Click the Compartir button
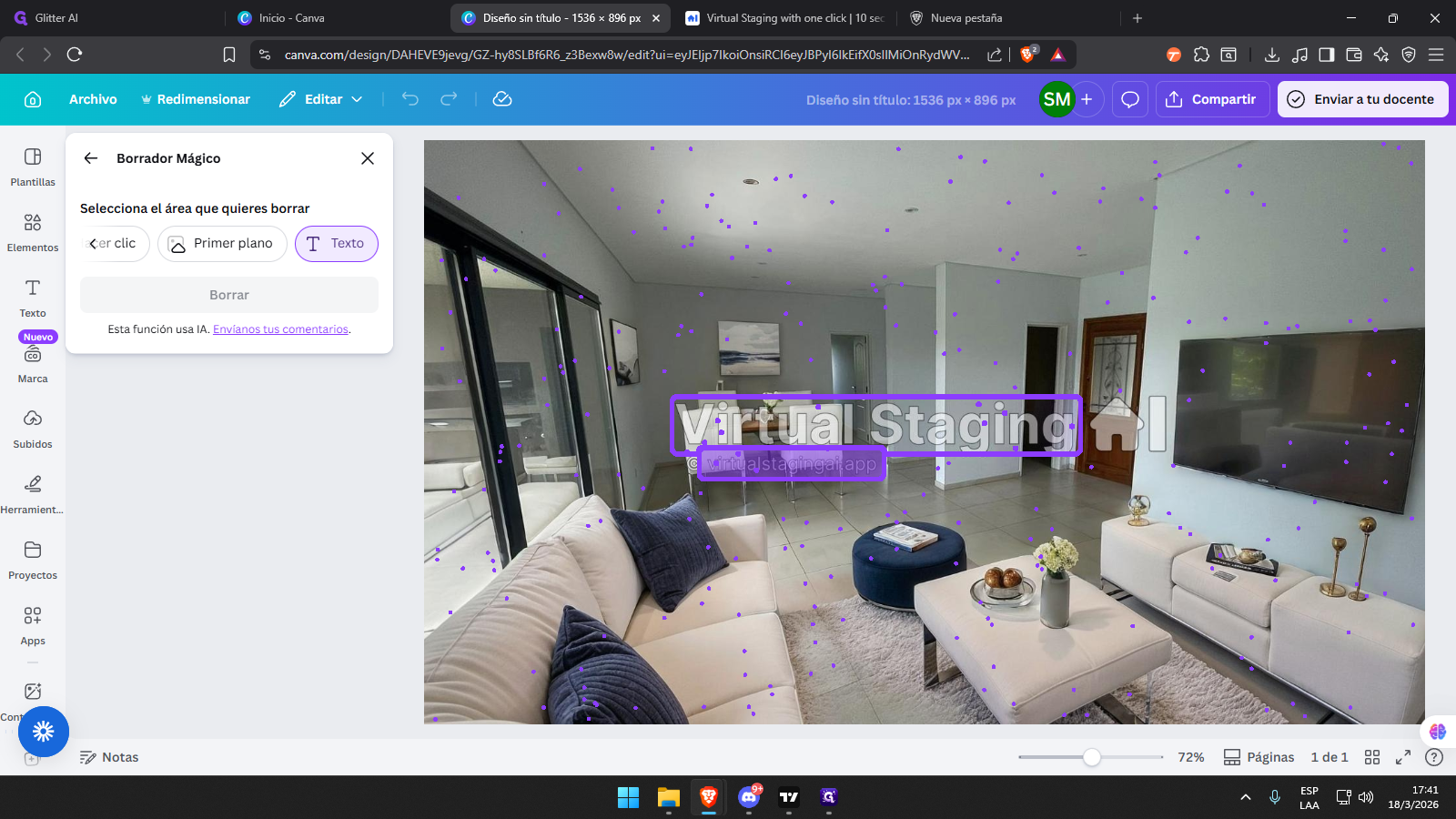1456x819 pixels. pyautogui.click(x=1211, y=99)
